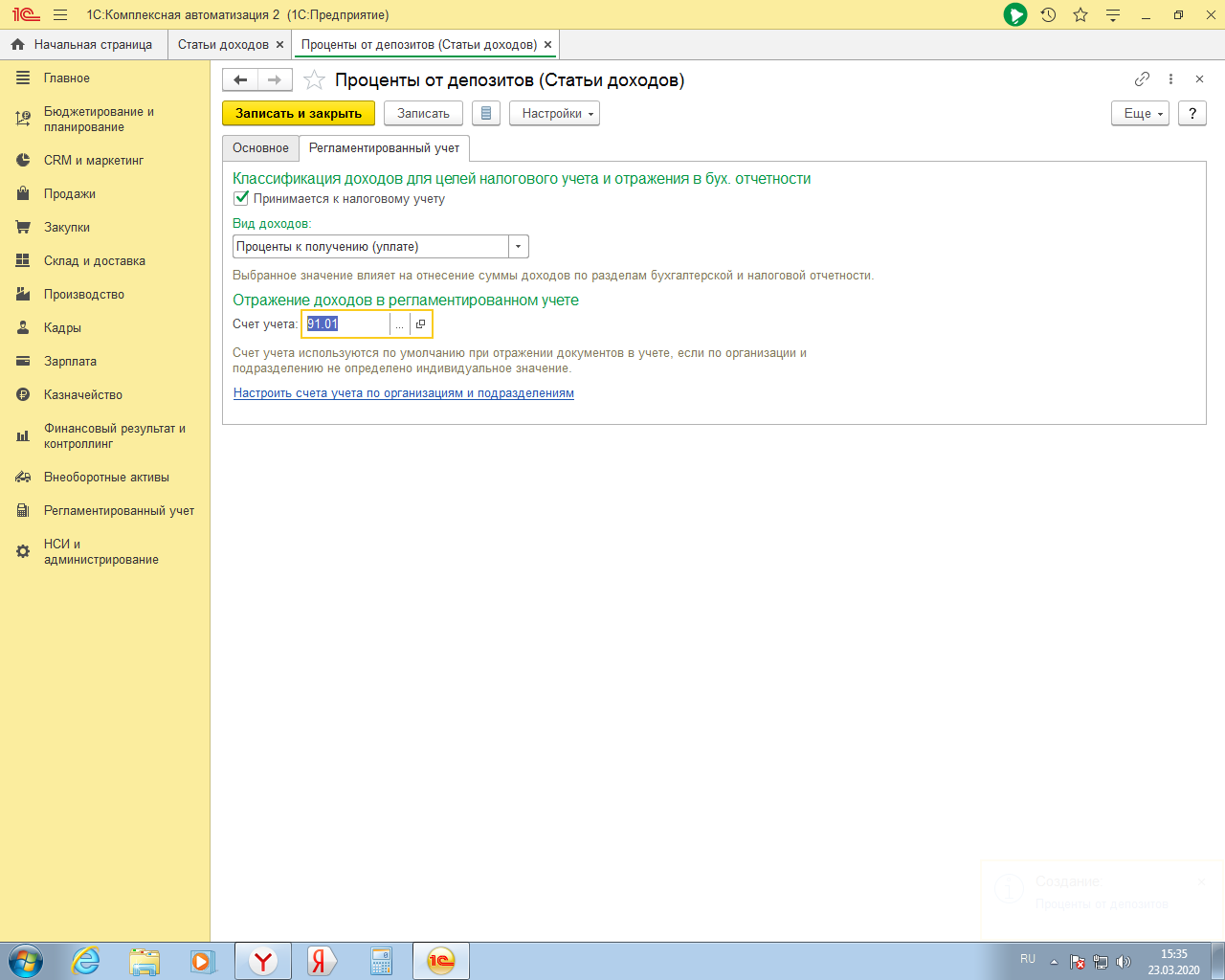Image resolution: width=1225 pixels, height=980 pixels.
Task: Close Проценты от депозитов tab via X
Action: (x=547, y=45)
